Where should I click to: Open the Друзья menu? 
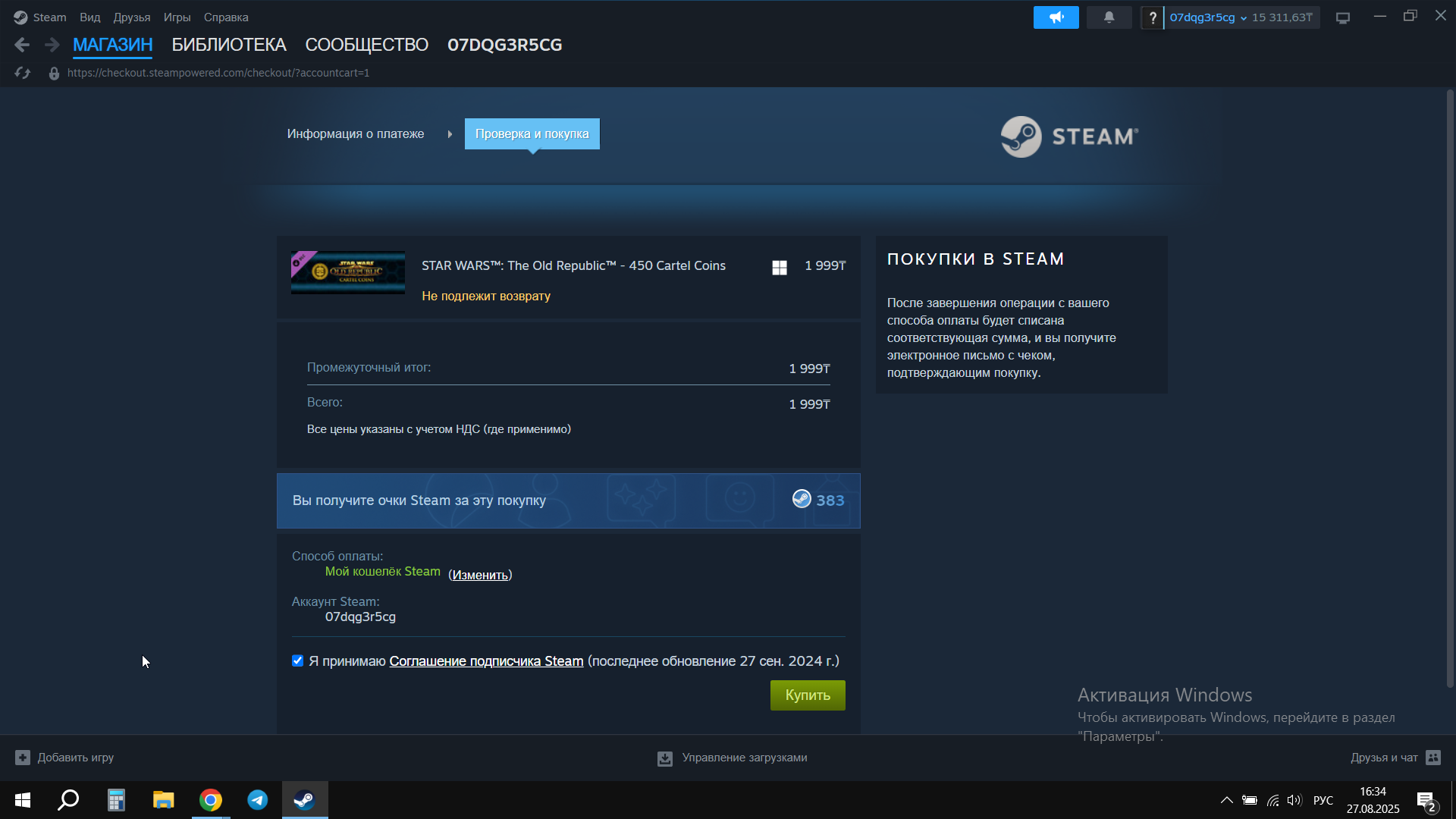point(132,17)
